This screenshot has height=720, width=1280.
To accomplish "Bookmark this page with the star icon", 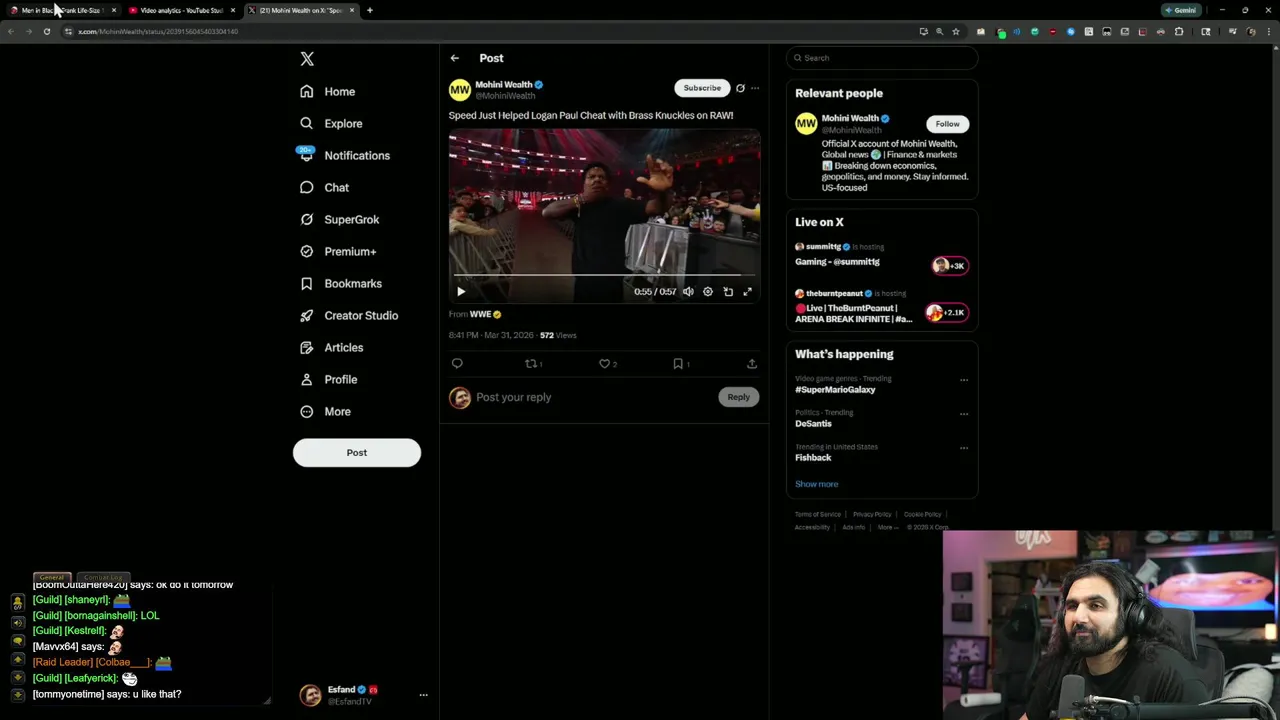I will pyautogui.click(x=955, y=31).
